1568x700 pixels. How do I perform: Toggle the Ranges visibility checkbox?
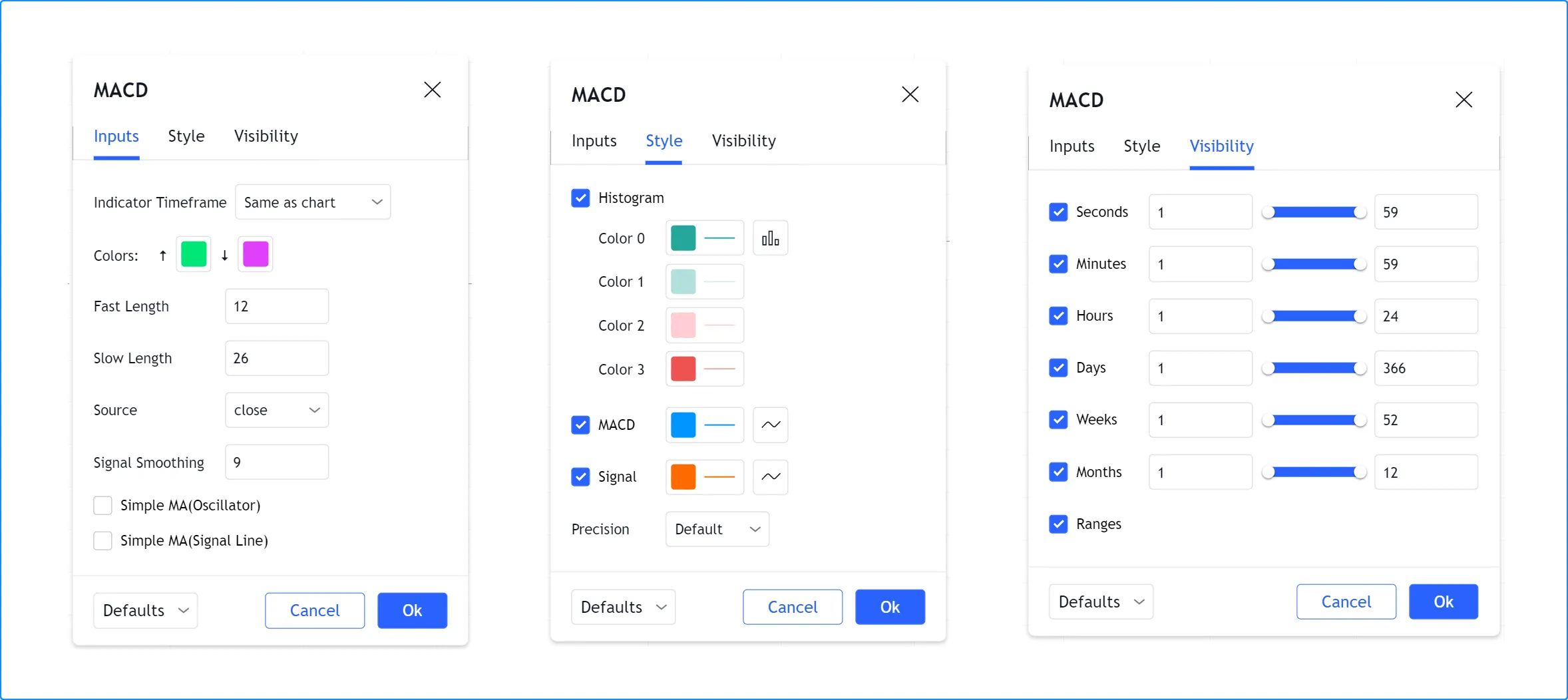click(x=1058, y=524)
